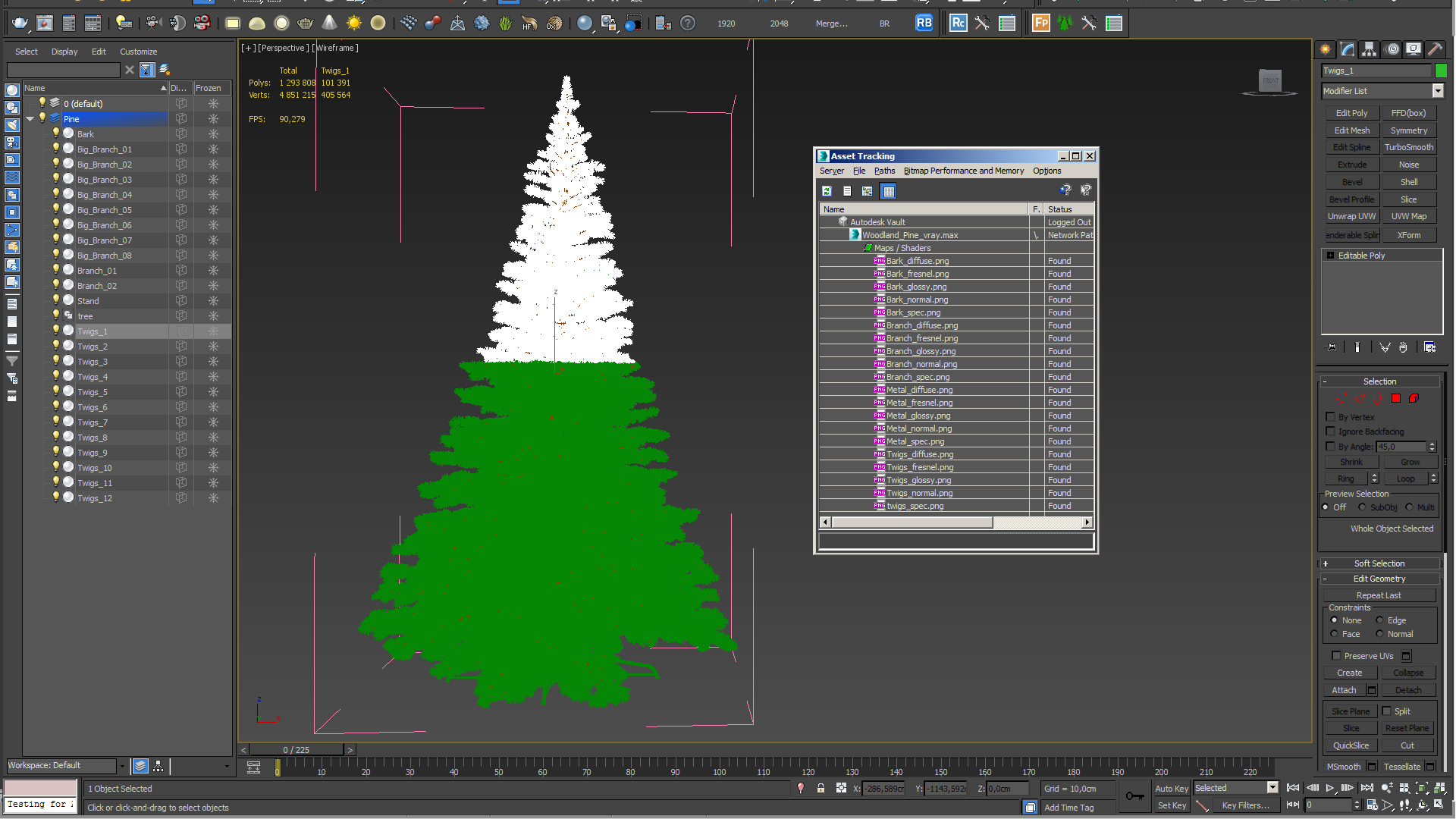The width and height of the screenshot is (1456, 819).
Task: Click the help question mark toolbar icon
Action: click(687, 24)
